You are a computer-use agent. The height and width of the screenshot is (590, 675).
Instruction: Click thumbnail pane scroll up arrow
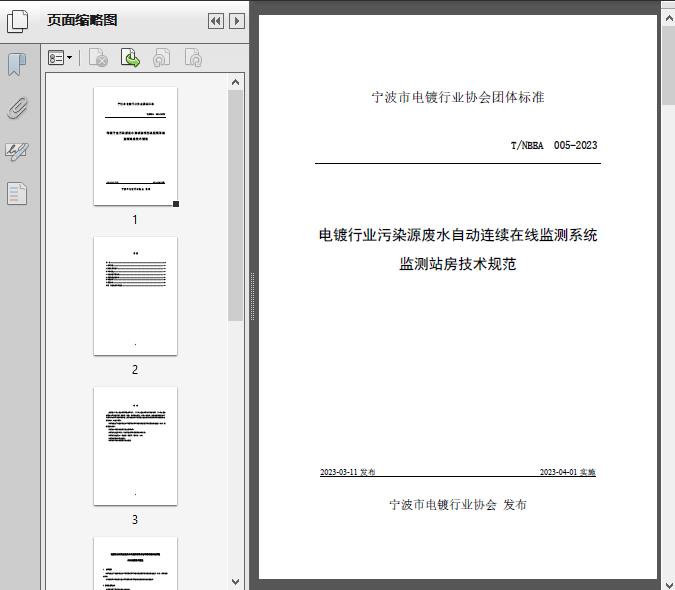[235, 82]
